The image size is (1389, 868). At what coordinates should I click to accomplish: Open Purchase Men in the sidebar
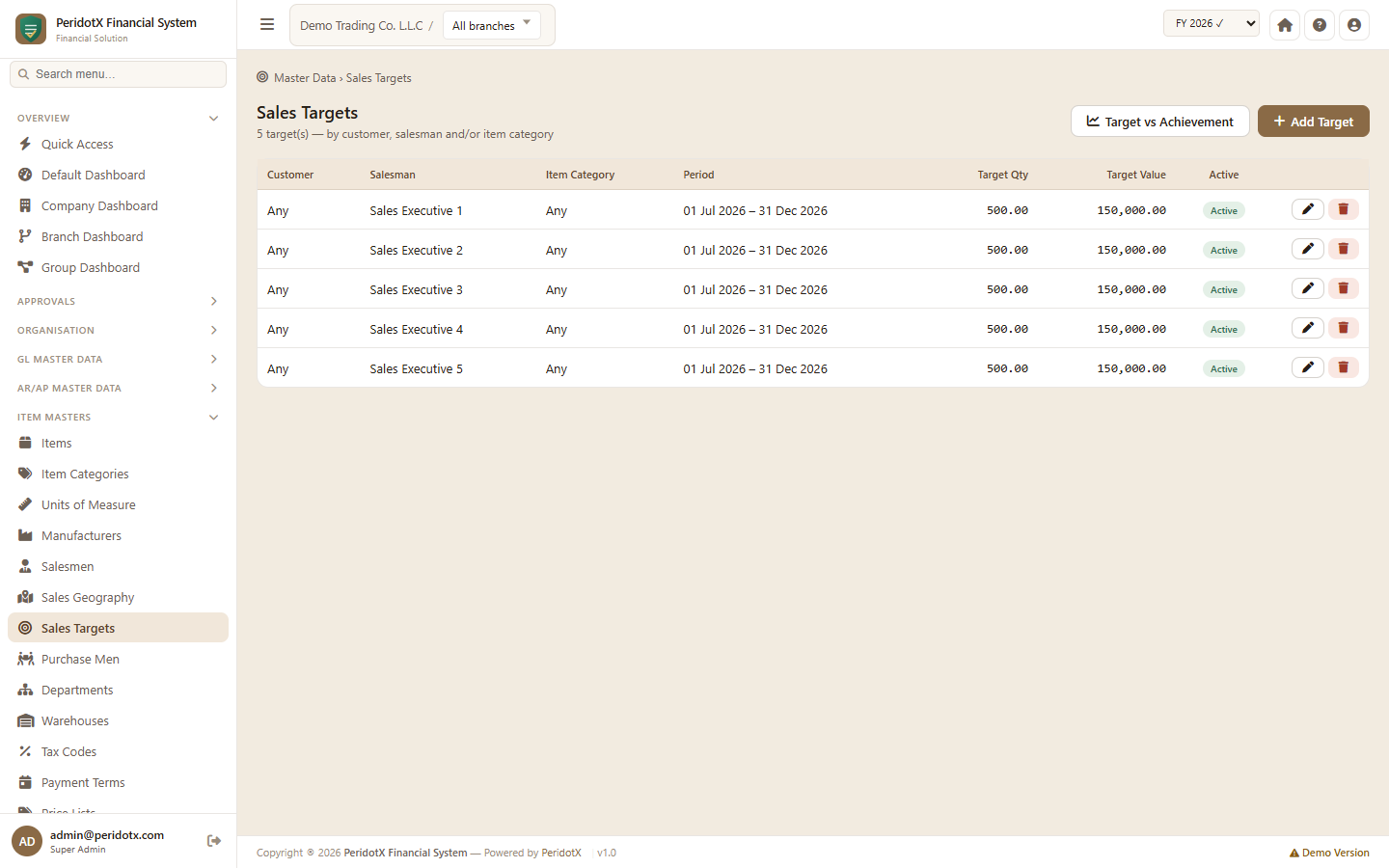118,660
